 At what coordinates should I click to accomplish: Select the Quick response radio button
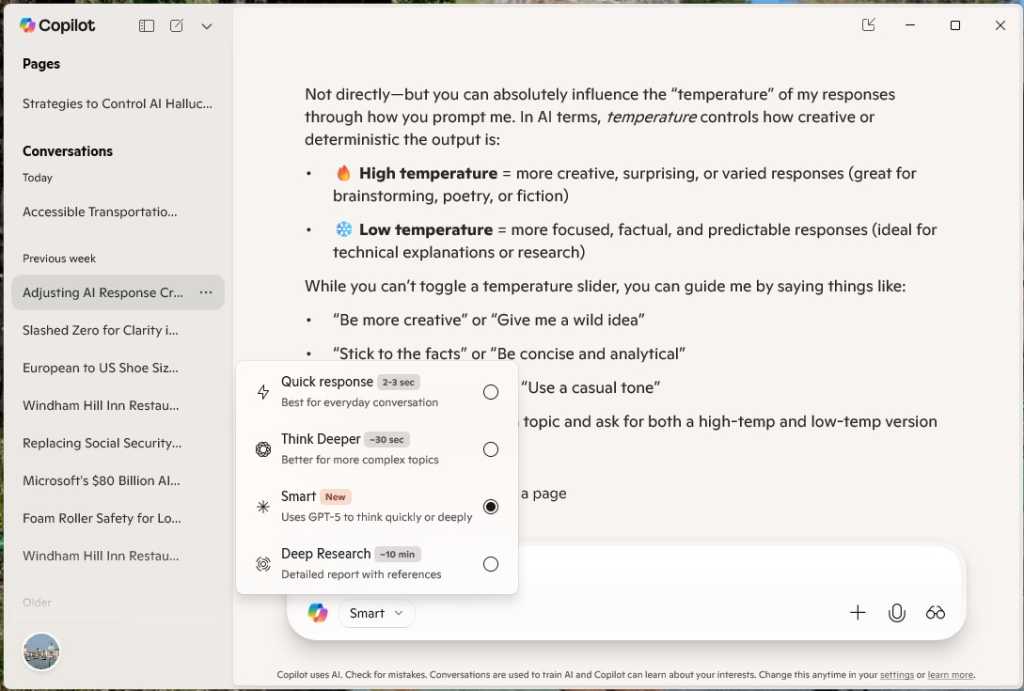click(490, 392)
